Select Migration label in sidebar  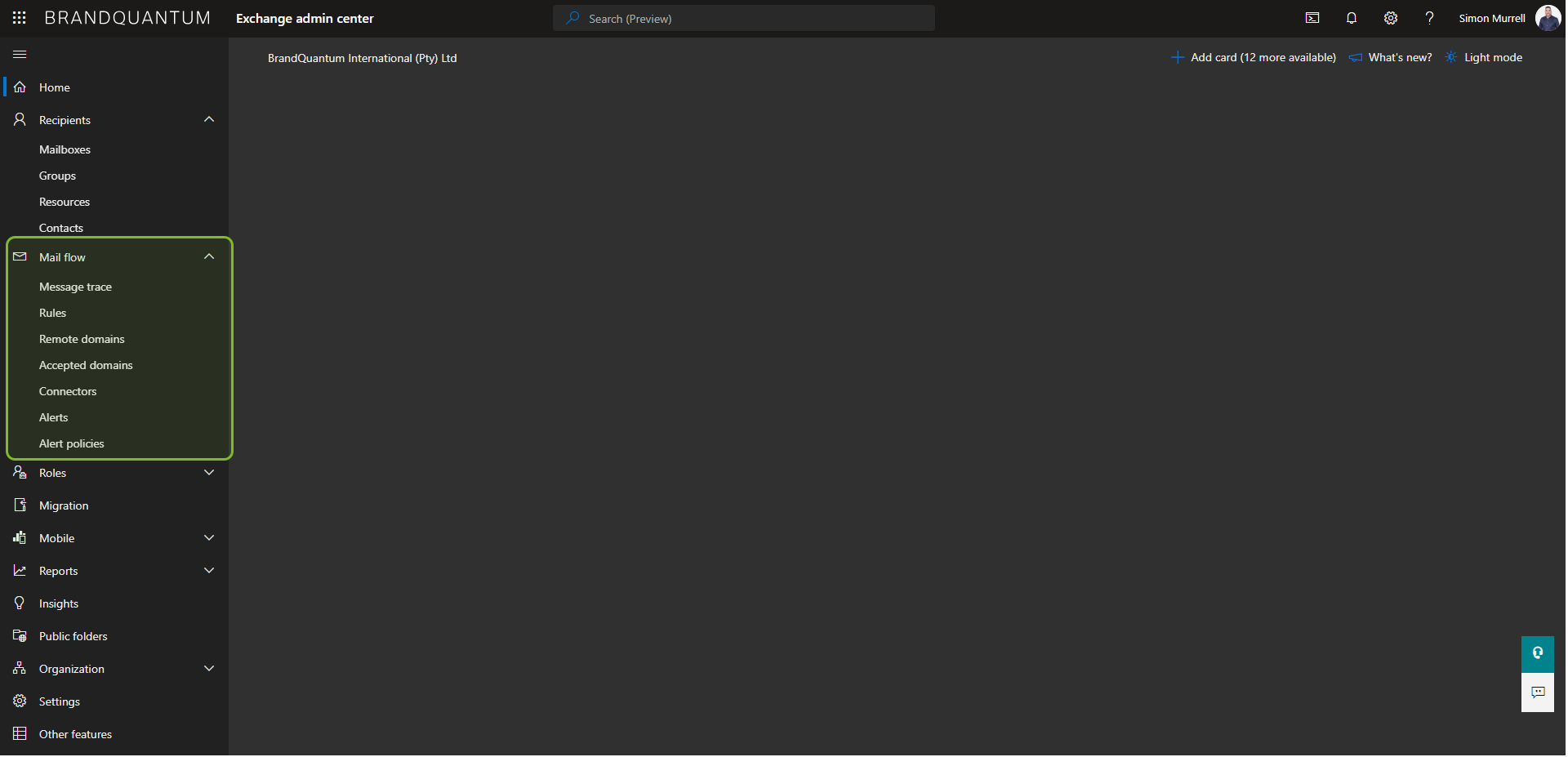click(x=64, y=505)
